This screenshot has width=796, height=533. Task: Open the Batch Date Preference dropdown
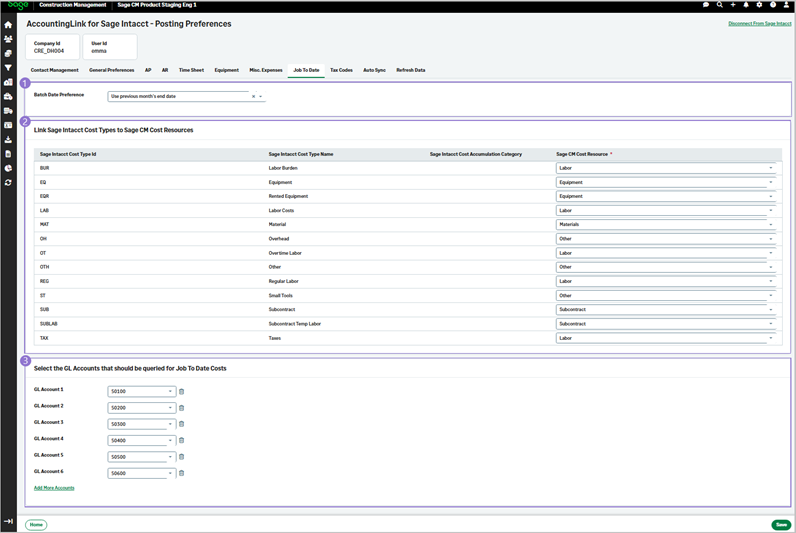186,96
